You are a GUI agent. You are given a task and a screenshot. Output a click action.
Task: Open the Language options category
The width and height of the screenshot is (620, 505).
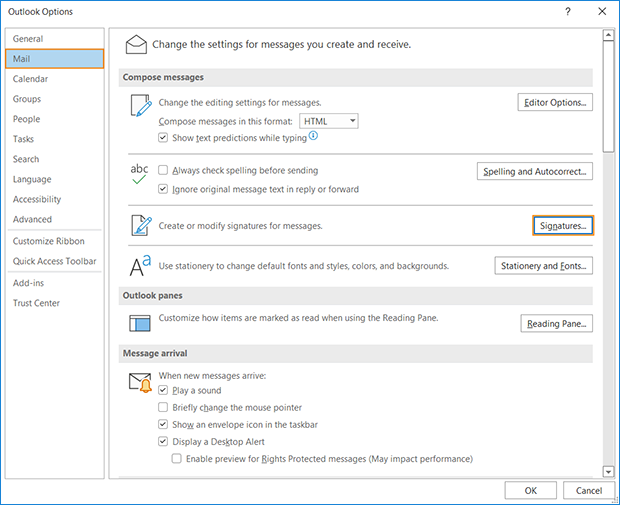(55, 179)
